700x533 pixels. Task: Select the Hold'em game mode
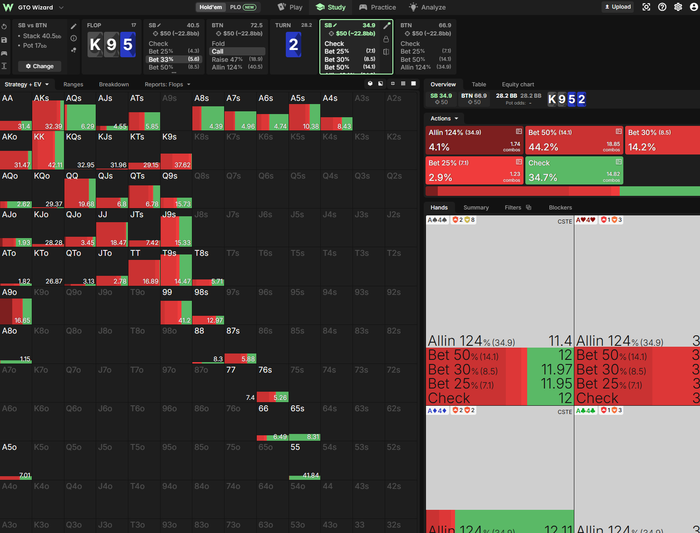(210, 7)
